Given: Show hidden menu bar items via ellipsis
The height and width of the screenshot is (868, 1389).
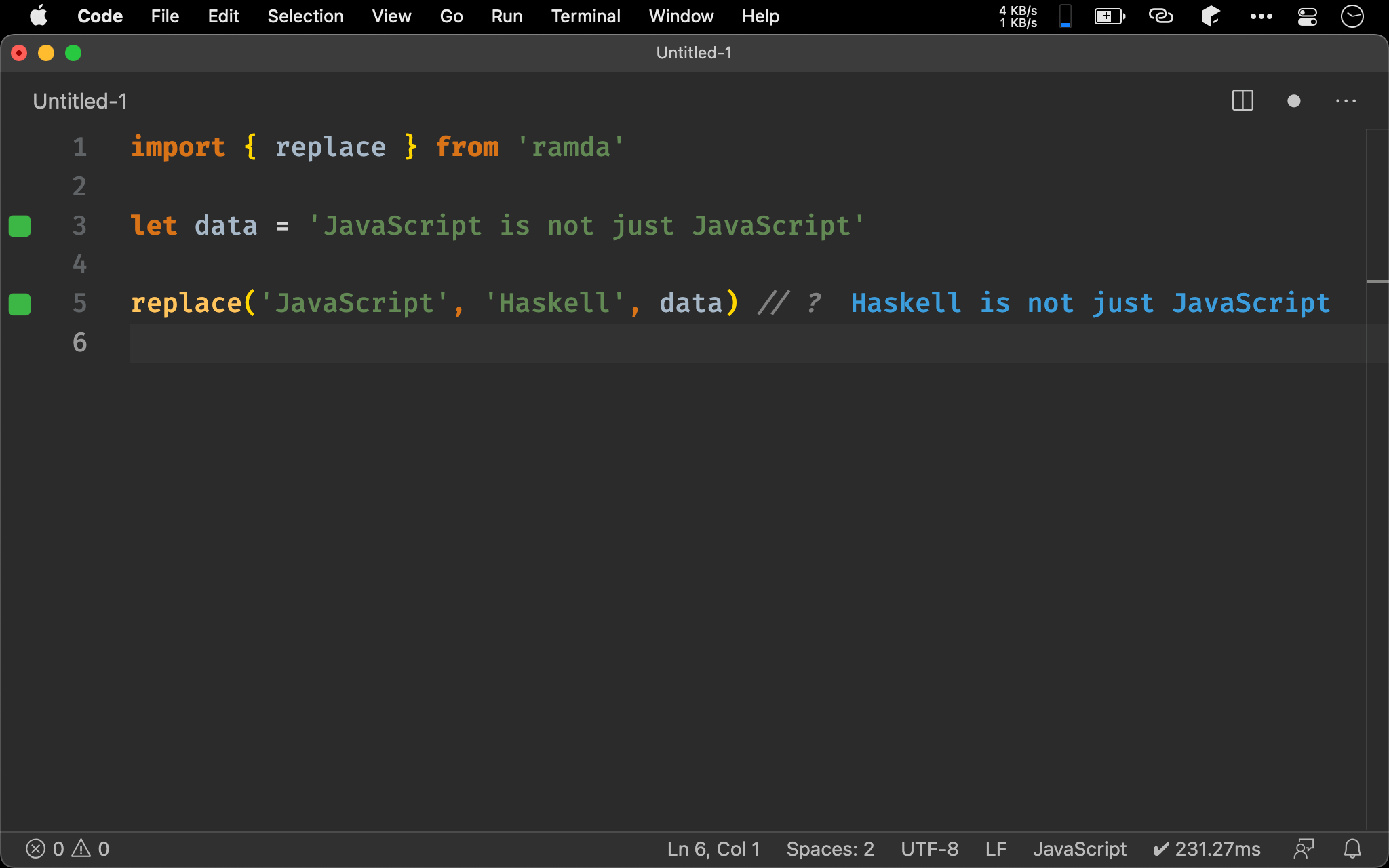Looking at the screenshot, I should click(1261, 16).
